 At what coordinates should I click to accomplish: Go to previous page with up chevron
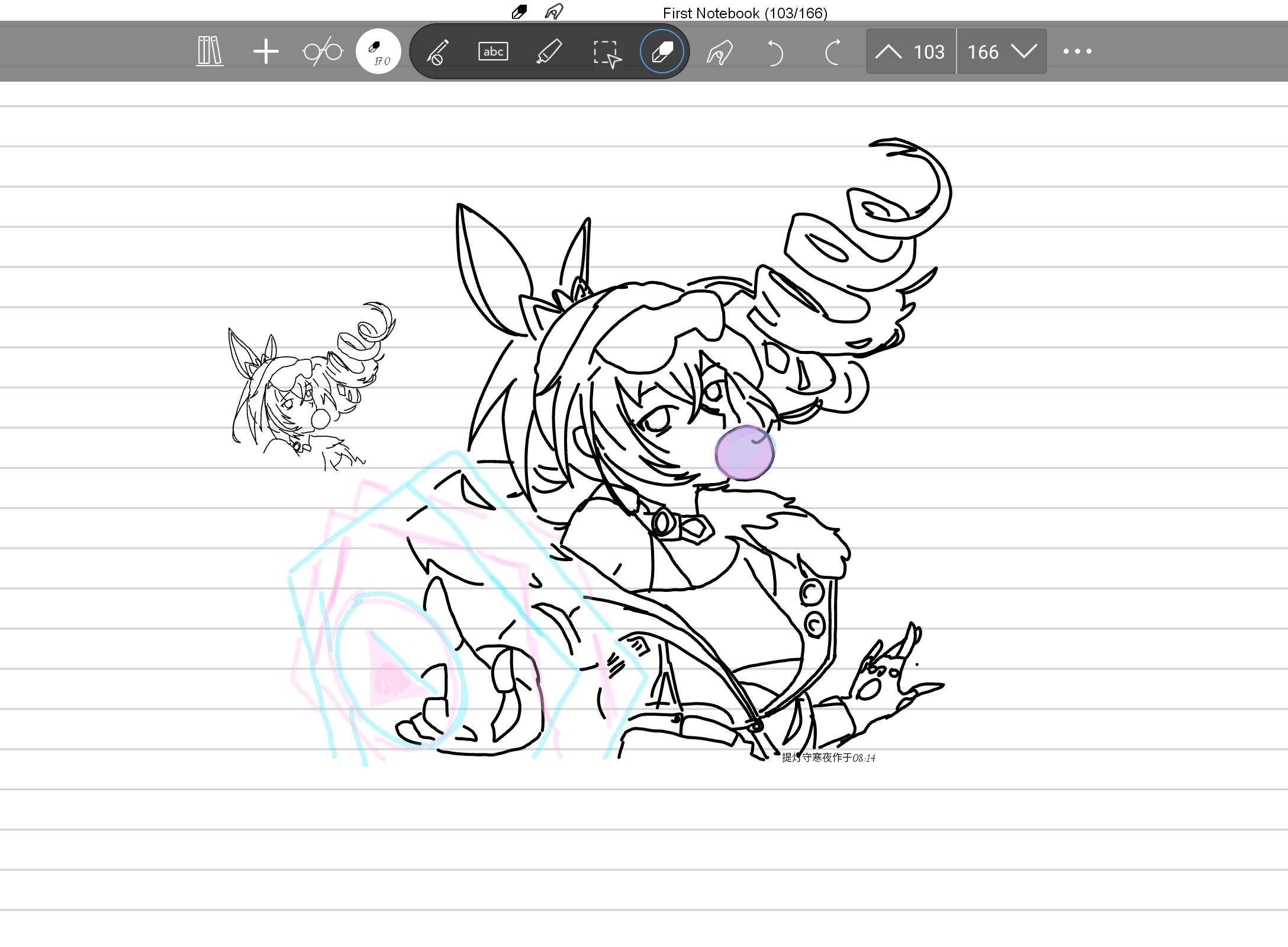[888, 52]
